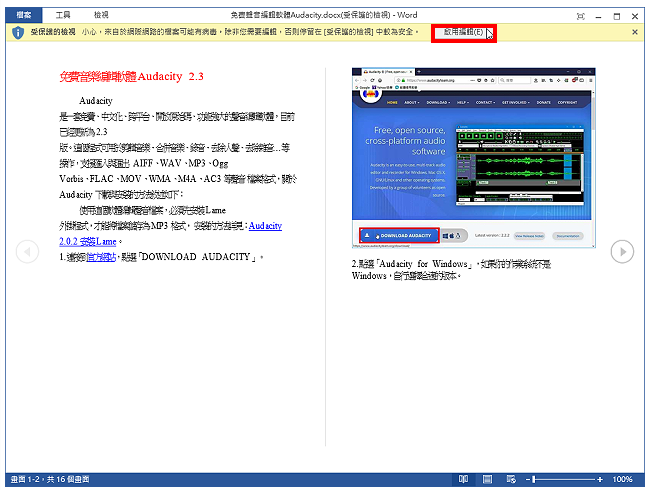Click the Protected View shield icon
This screenshot has width=660, height=490.
(x=18, y=32)
